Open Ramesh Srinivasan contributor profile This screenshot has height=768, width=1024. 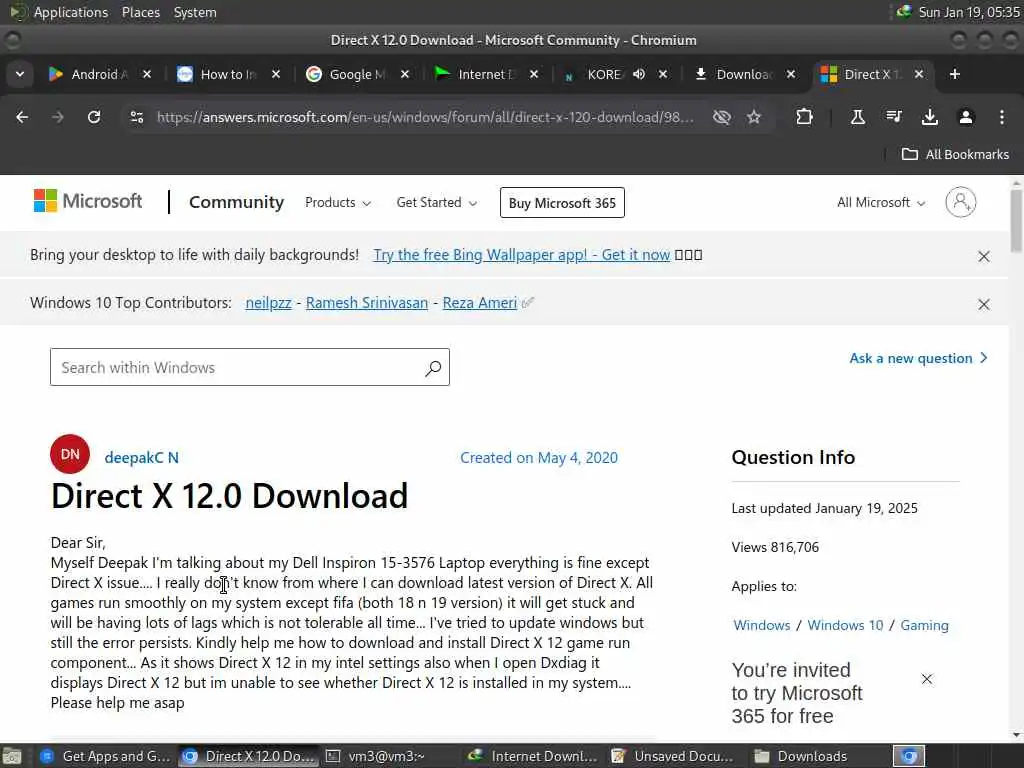coord(367,303)
